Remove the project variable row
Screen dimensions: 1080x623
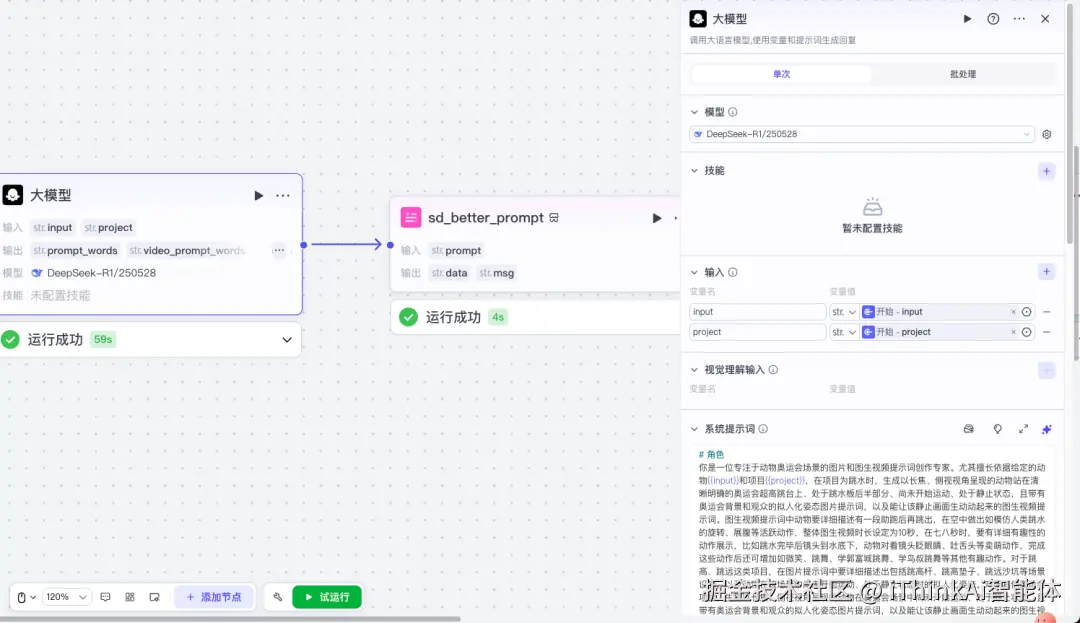pos(1046,332)
